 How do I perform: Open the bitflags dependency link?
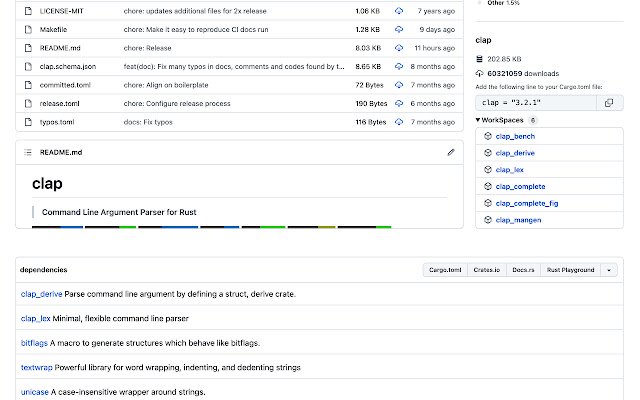34,343
